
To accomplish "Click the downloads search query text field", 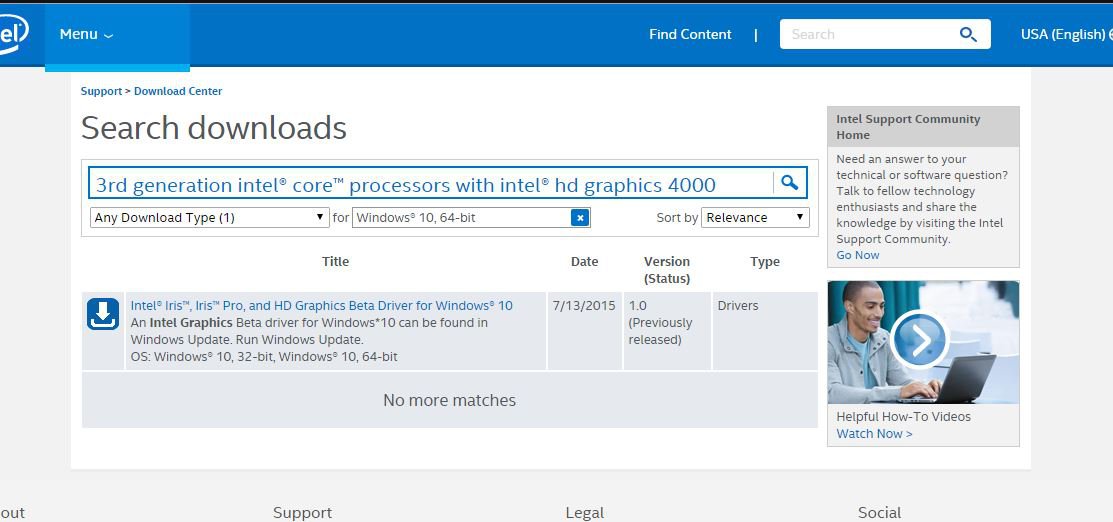I will [430, 184].
